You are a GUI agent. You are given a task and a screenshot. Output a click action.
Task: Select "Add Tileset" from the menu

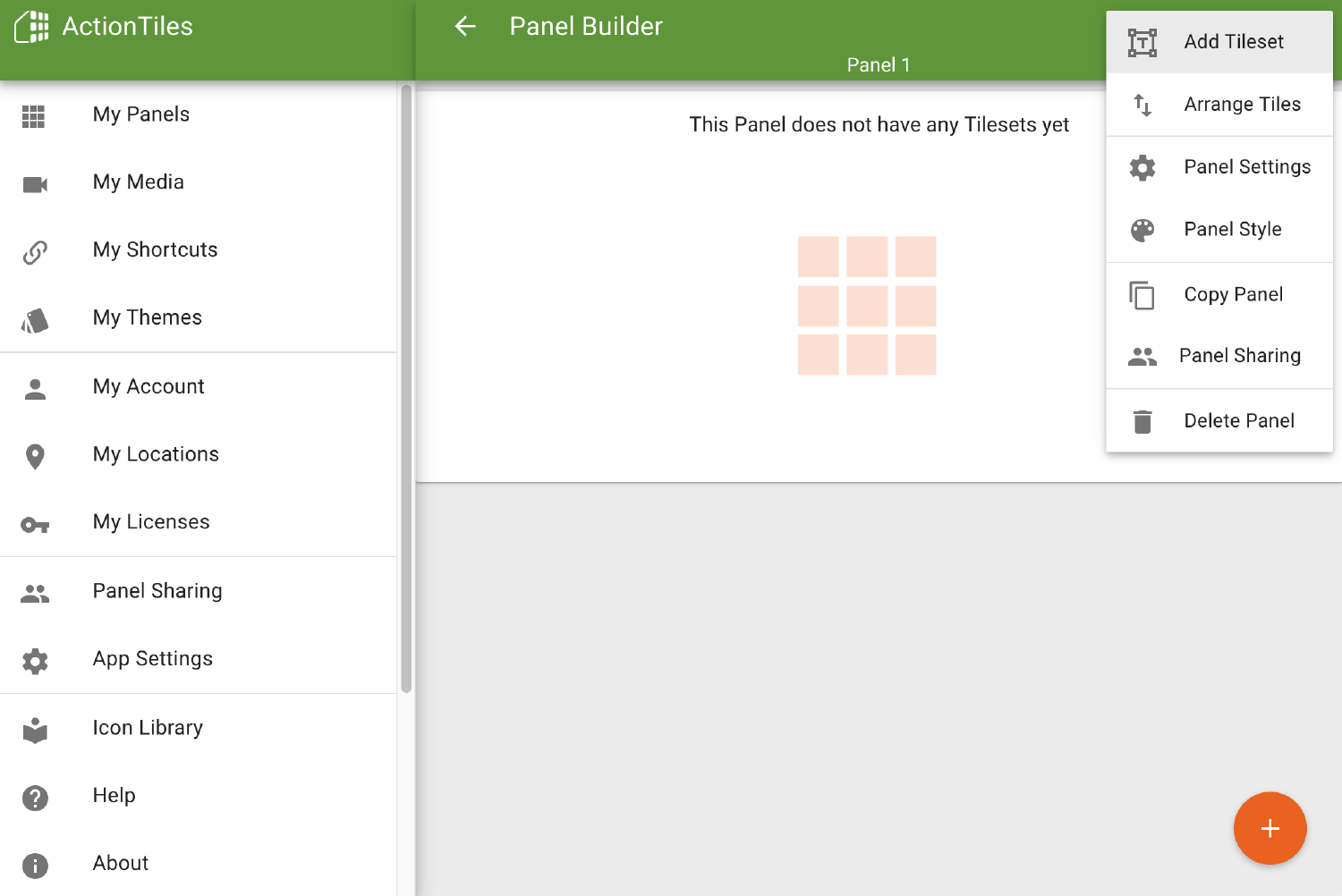pyautogui.click(x=1233, y=41)
